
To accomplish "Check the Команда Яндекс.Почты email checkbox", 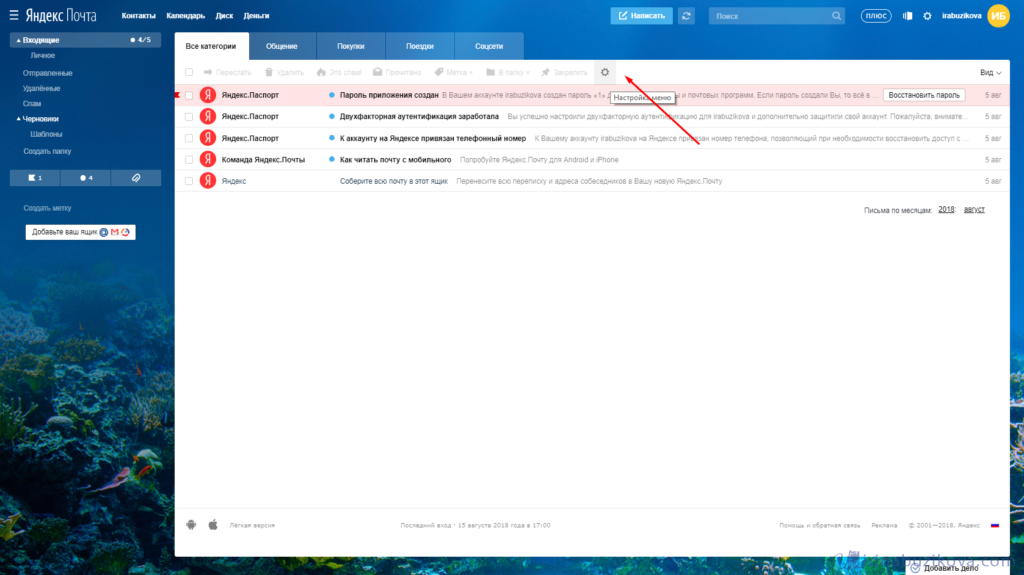I will pyautogui.click(x=189, y=159).
